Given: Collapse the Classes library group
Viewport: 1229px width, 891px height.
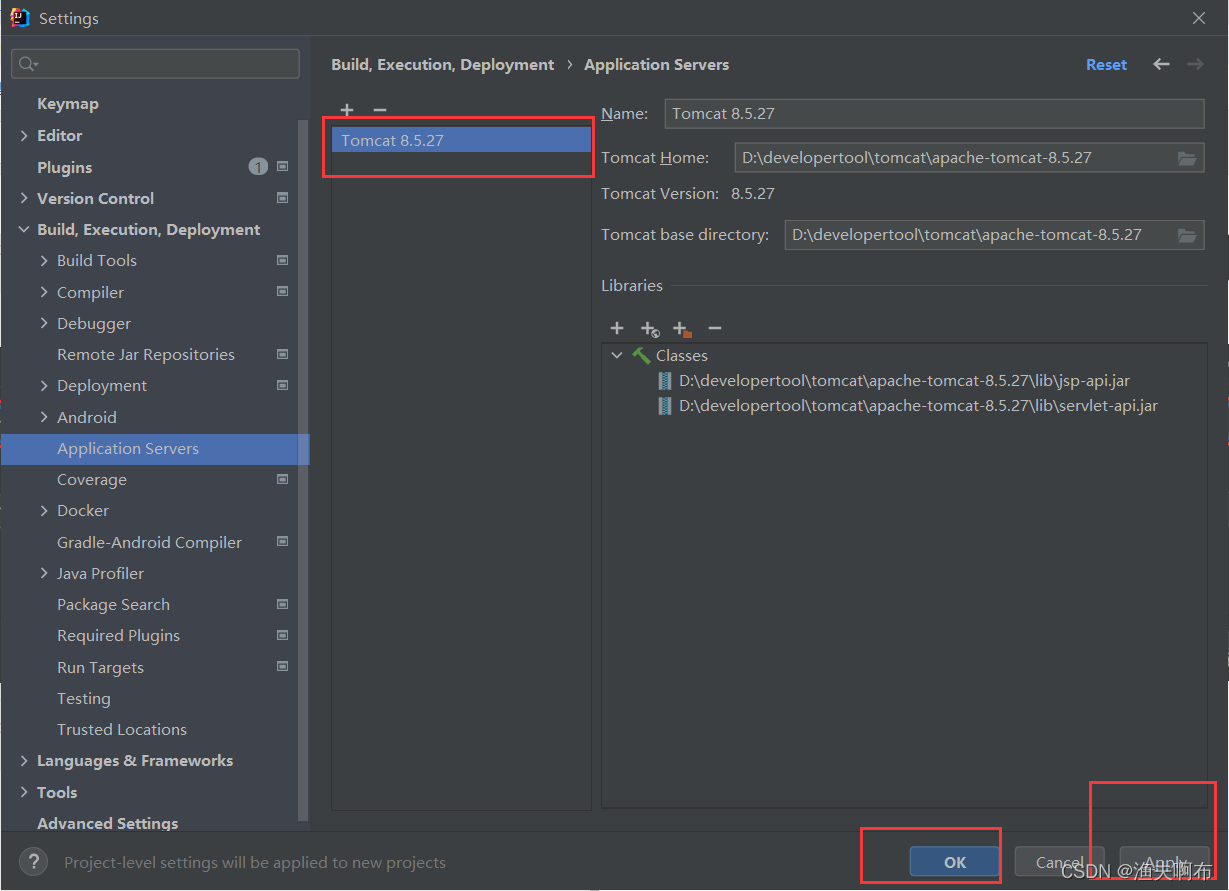Looking at the screenshot, I should pos(617,355).
